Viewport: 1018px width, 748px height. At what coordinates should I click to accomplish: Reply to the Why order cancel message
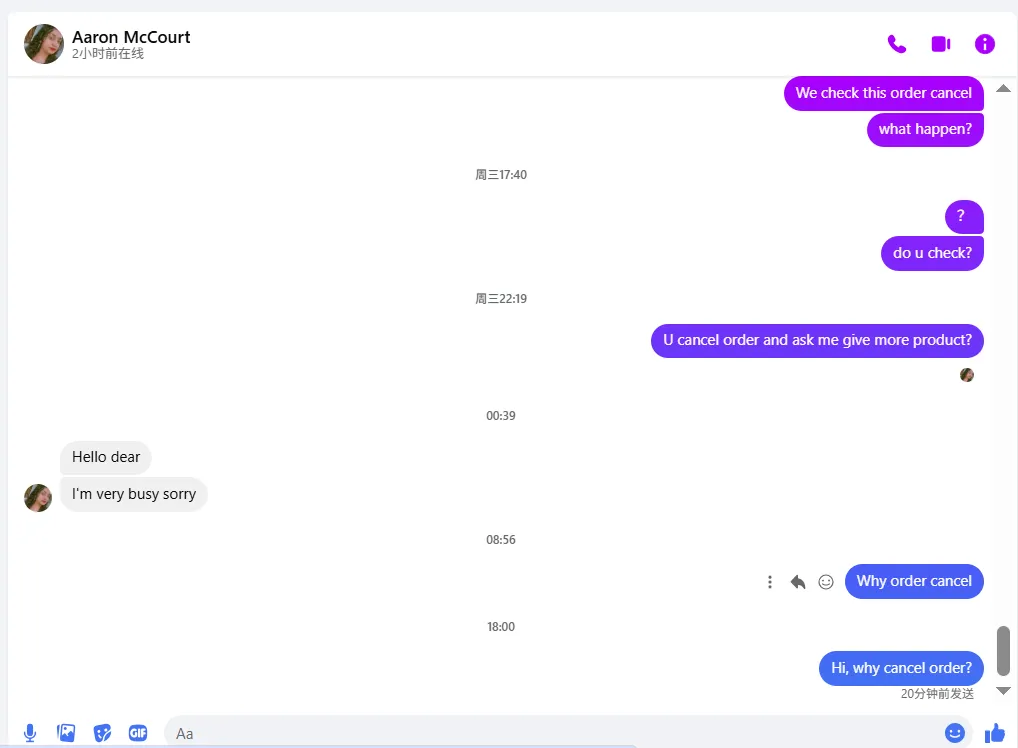[798, 582]
